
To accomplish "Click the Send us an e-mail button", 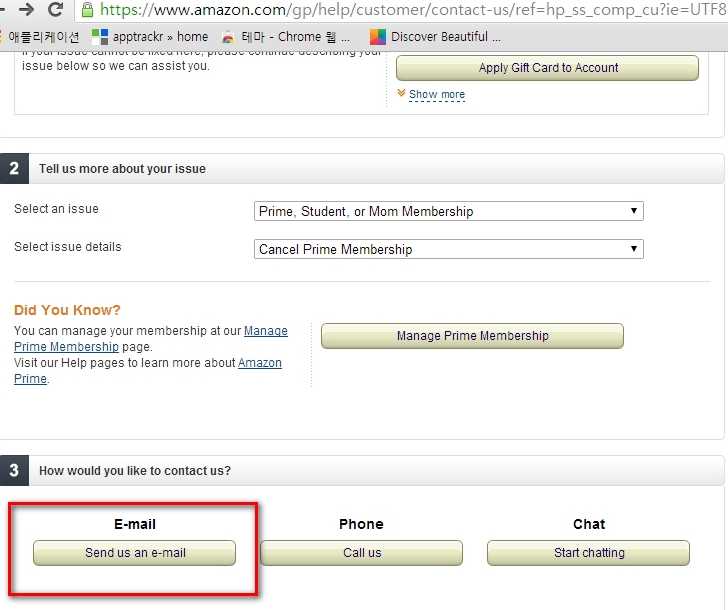I will [x=135, y=552].
